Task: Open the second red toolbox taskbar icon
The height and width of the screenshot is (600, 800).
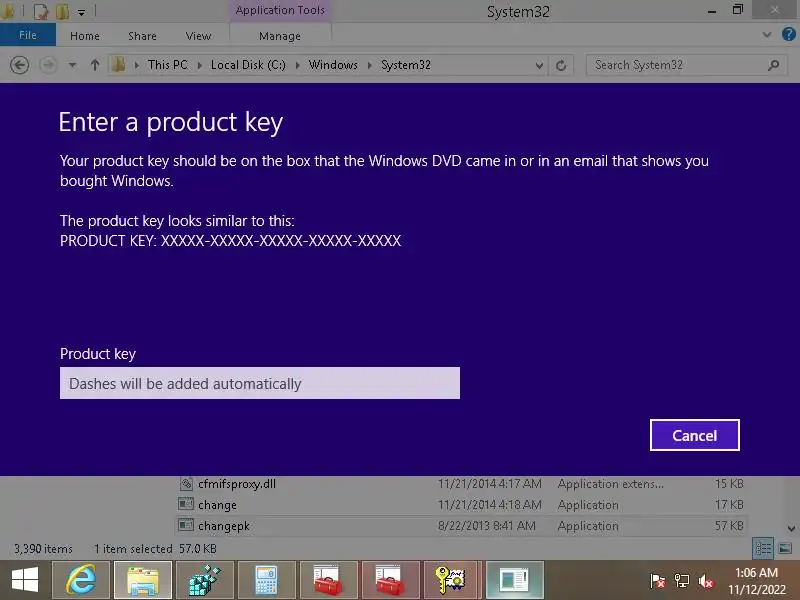Action: coord(390,580)
